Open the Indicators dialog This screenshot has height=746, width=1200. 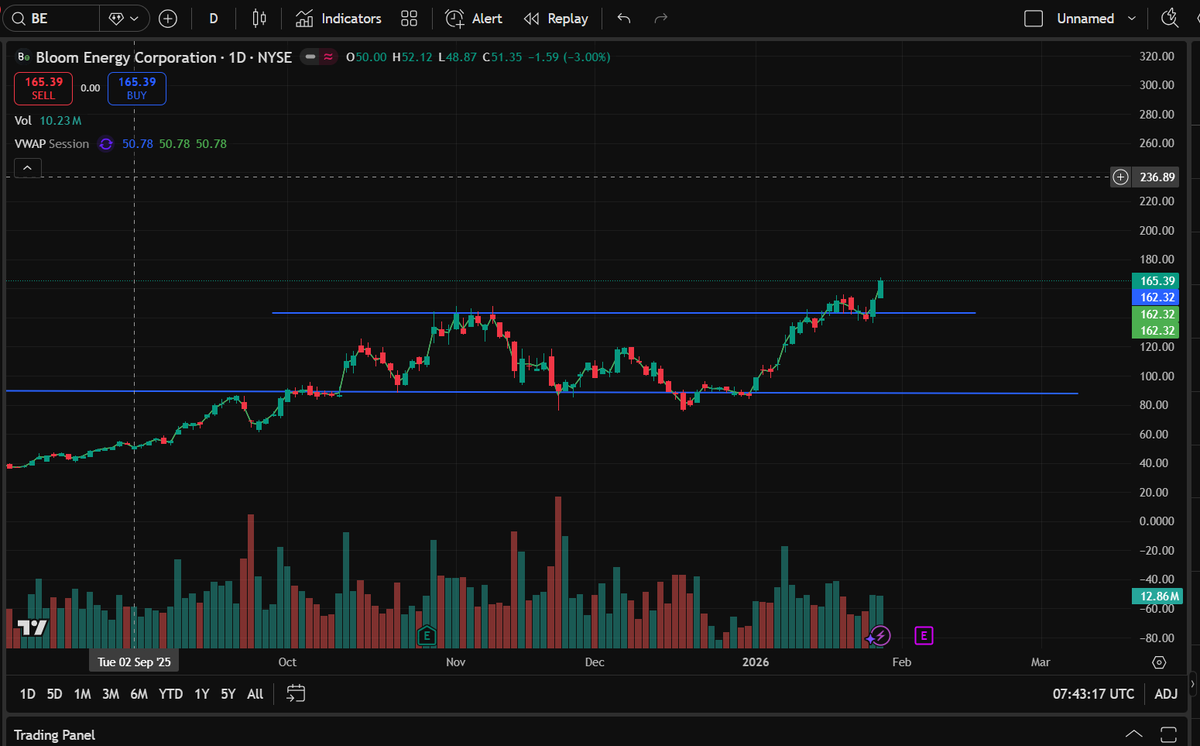339,18
